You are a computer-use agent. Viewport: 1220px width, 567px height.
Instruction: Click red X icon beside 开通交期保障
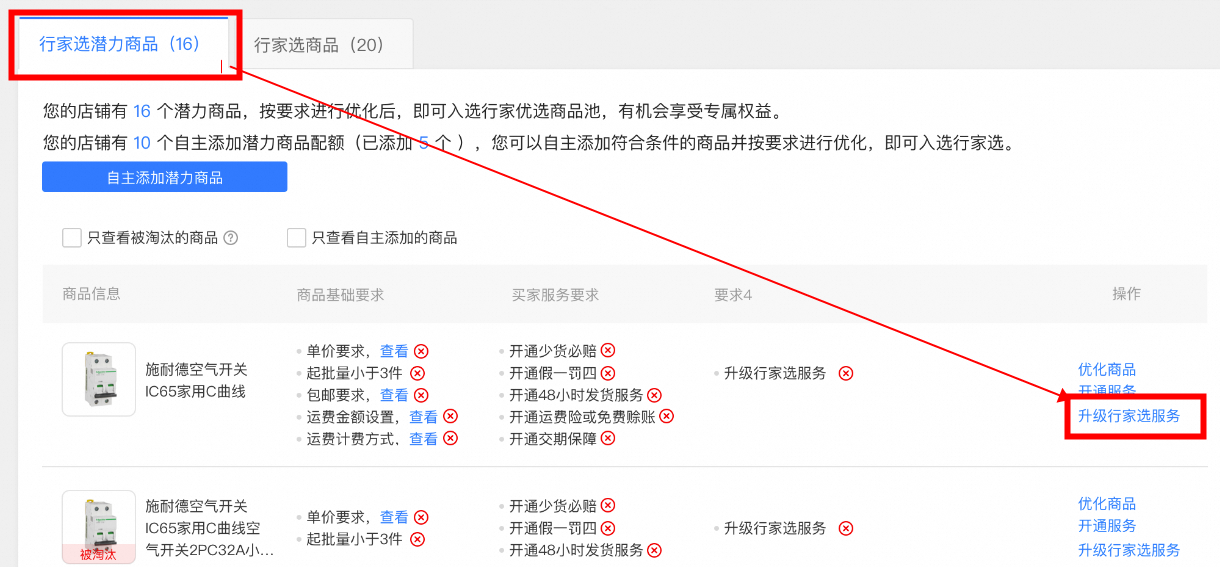[608, 438]
